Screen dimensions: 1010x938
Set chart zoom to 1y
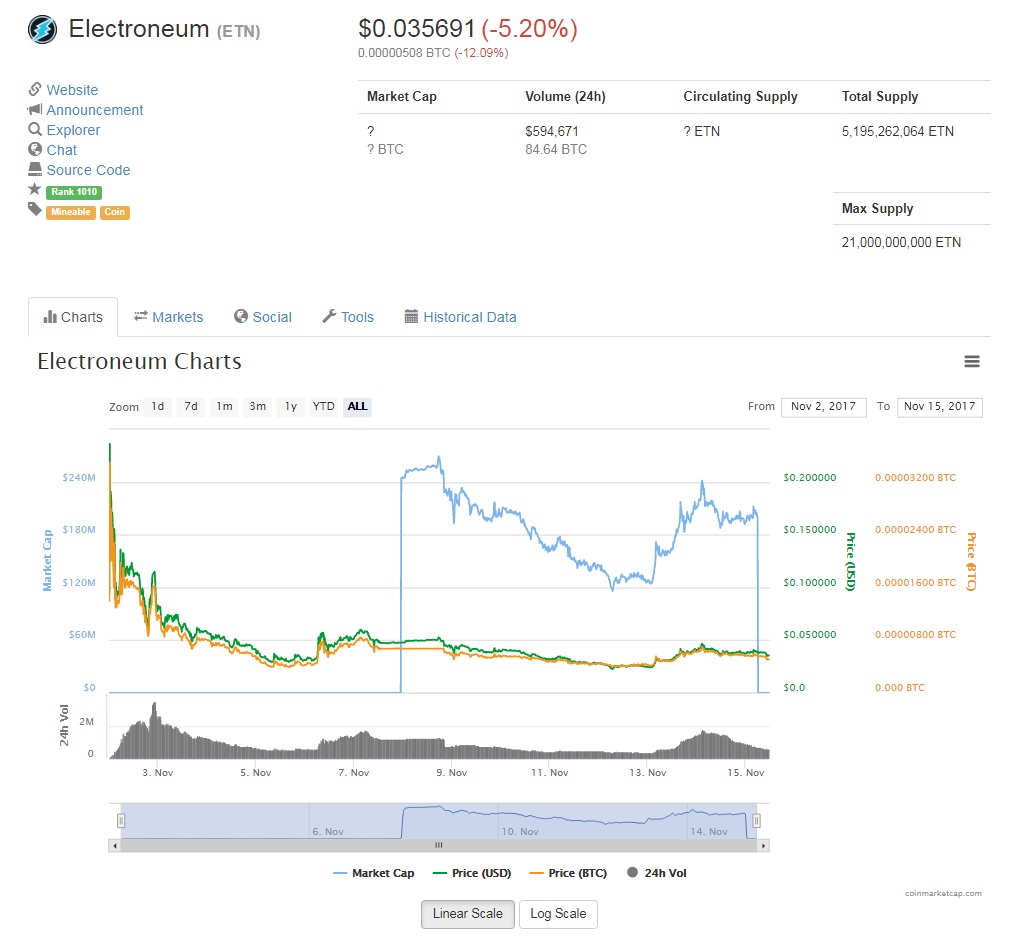point(291,407)
